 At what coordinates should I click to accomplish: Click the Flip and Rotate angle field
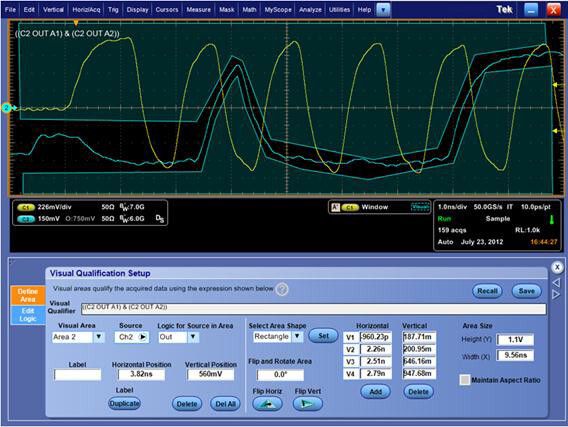point(280,375)
